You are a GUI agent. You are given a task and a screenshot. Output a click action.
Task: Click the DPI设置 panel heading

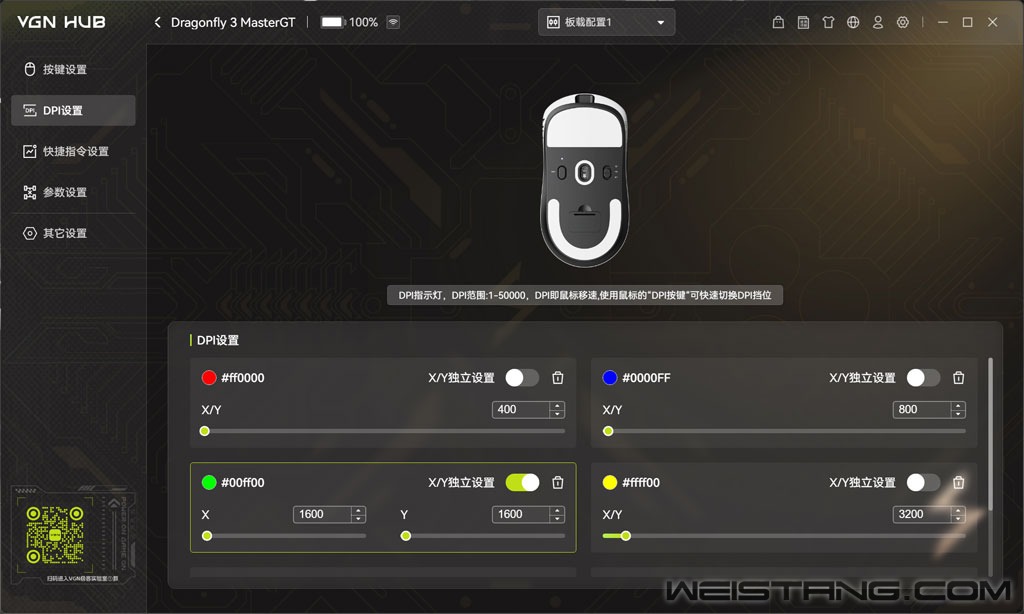(x=218, y=340)
